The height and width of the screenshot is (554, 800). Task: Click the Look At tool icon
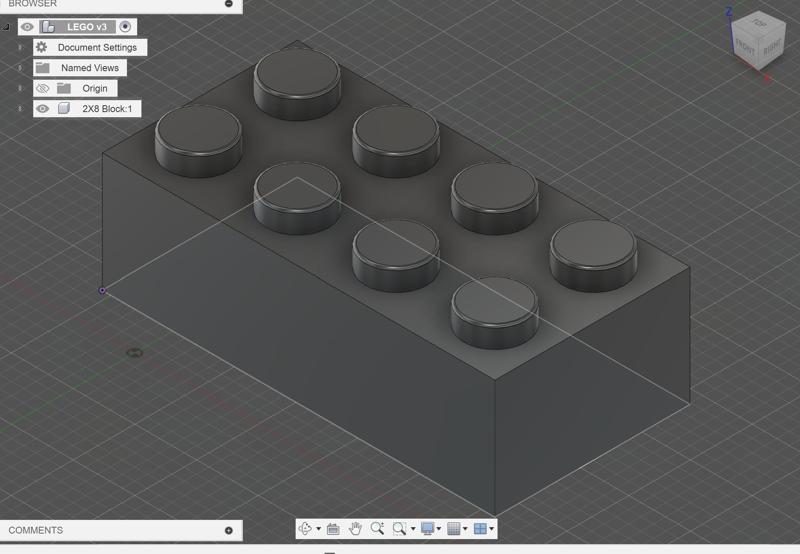coord(333,529)
